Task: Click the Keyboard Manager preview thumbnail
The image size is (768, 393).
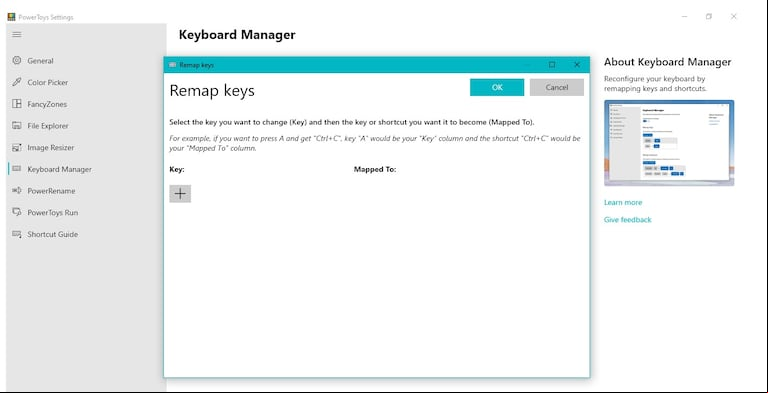Action: (x=669, y=143)
